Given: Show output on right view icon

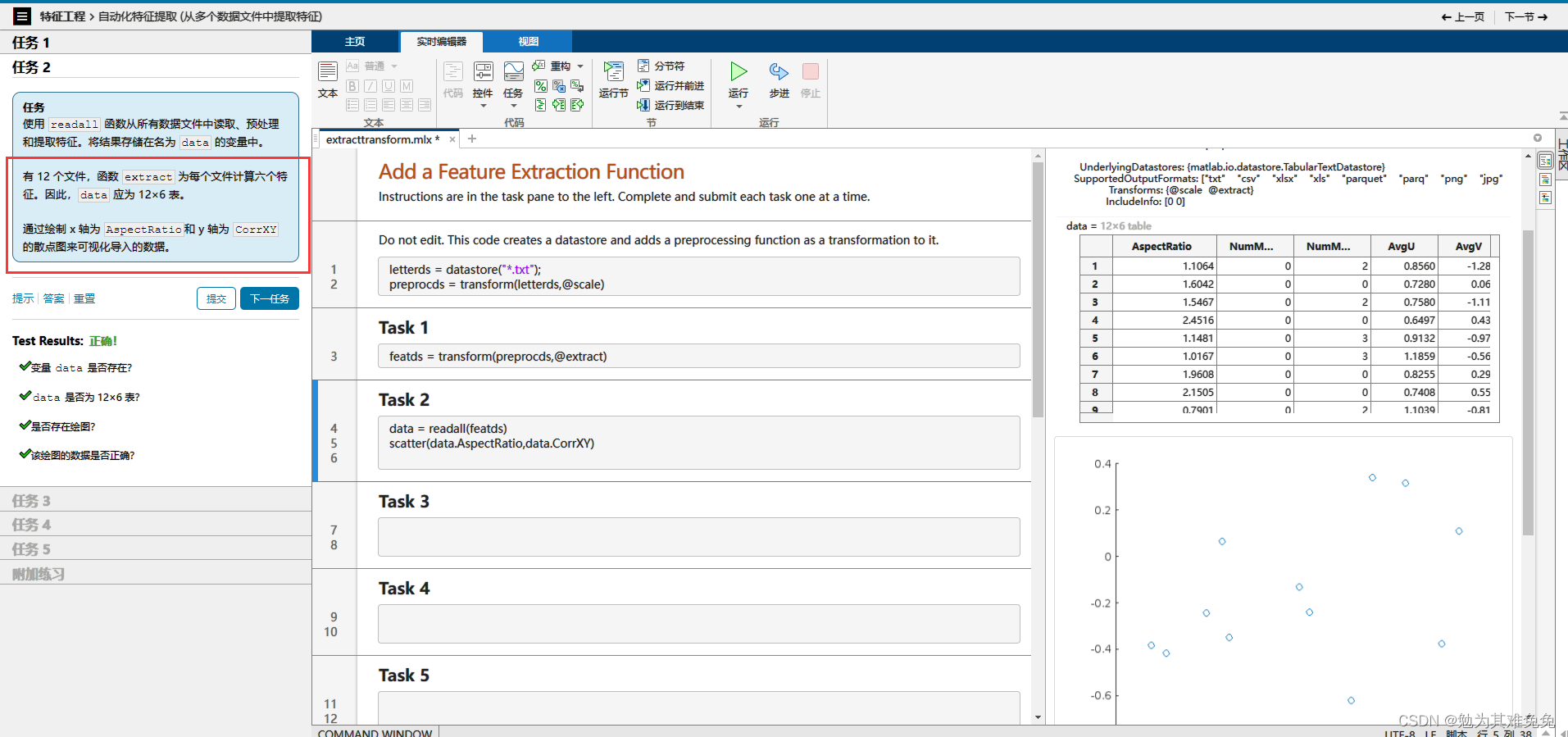Looking at the screenshot, I should pos(1545,161).
